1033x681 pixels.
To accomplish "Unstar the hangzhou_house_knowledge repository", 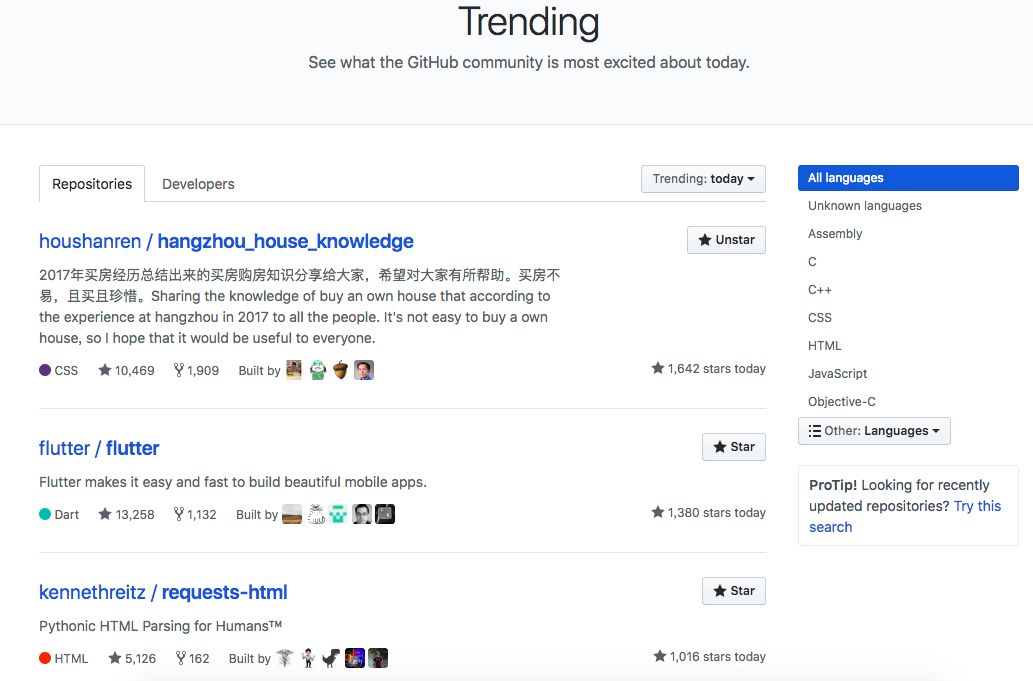I will point(726,240).
